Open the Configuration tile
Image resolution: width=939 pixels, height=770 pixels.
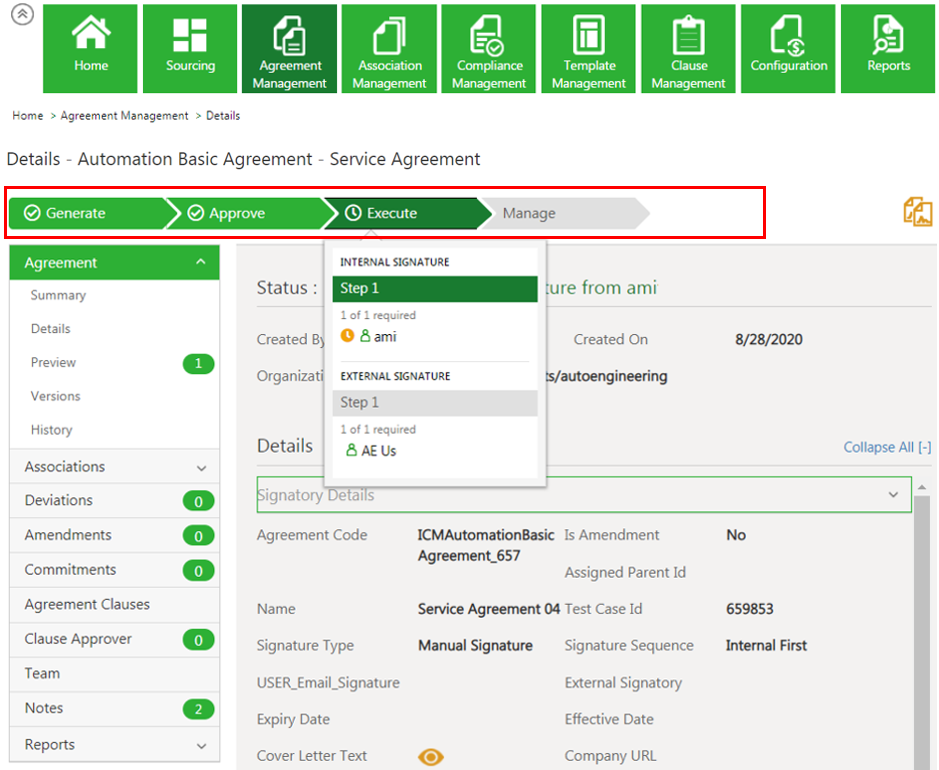pos(788,49)
